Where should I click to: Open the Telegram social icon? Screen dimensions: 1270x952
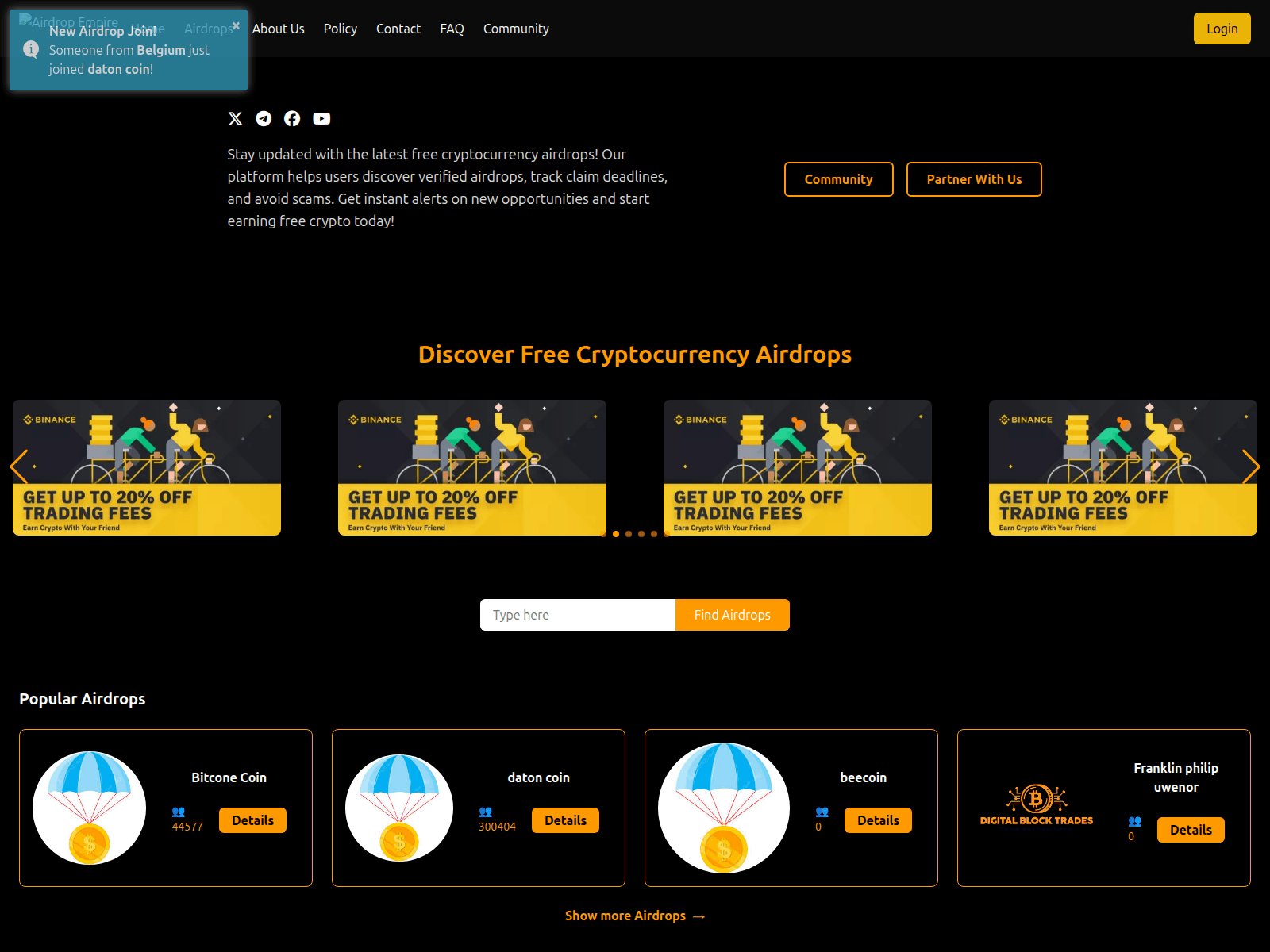[x=264, y=118]
